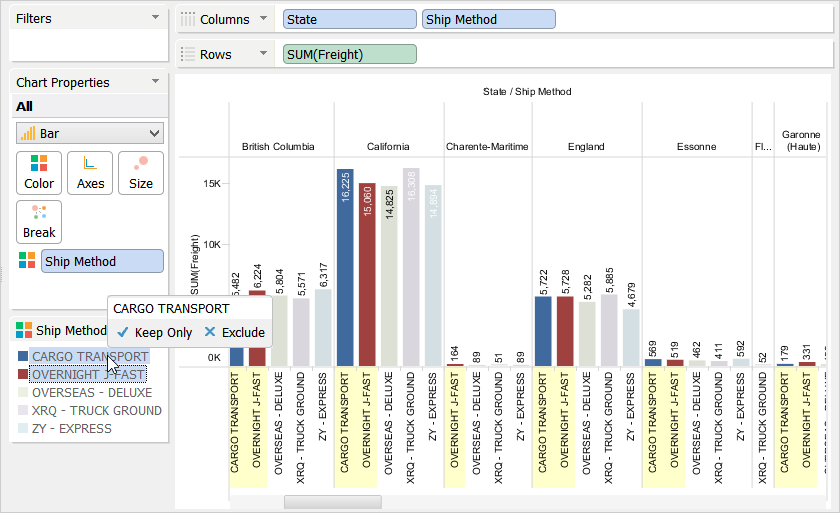Image resolution: width=840 pixels, height=513 pixels.
Task: Click the Columns shelf grid icon
Action: click(x=187, y=19)
